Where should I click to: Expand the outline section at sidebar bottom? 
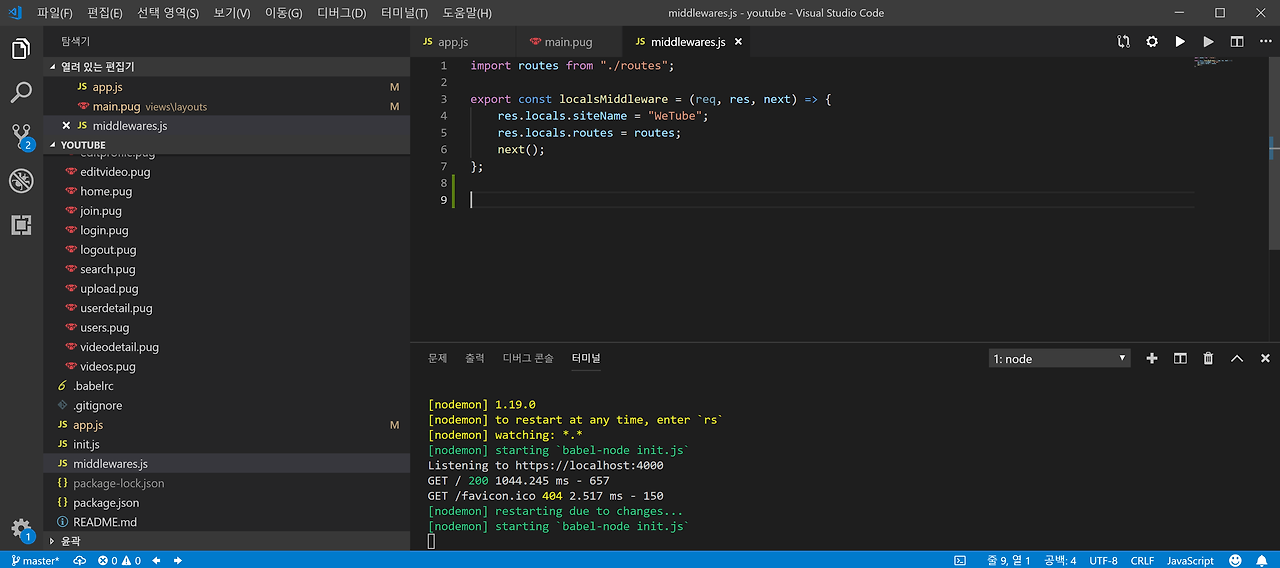pyautogui.click(x=70, y=541)
